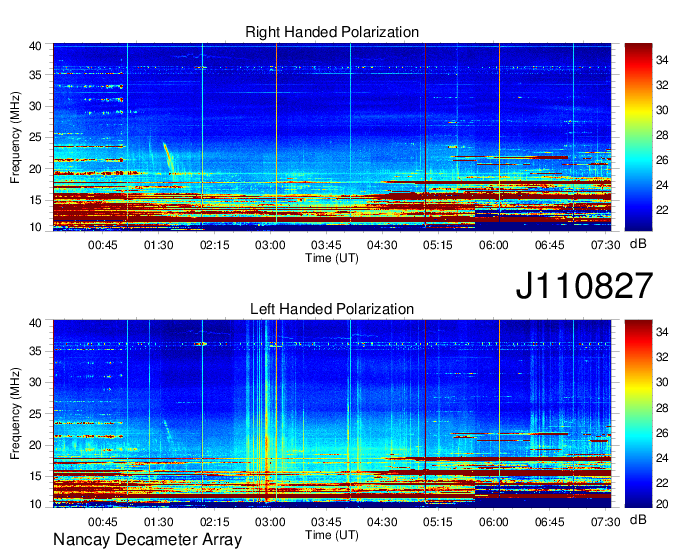Click the 05:15 tick label under Right Handed plot
Screen dimensions: 680x552
coord(438,245)
